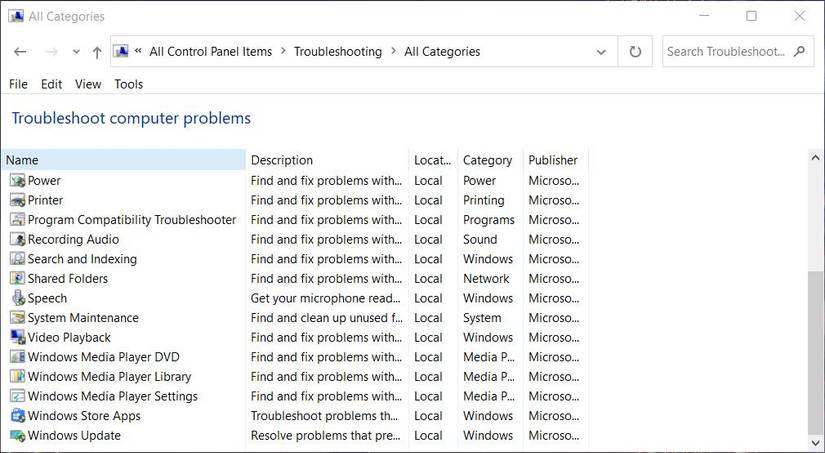The image size is (825, 453).
Task: Open the Printer troubleshooter icon
Action: 17,200
